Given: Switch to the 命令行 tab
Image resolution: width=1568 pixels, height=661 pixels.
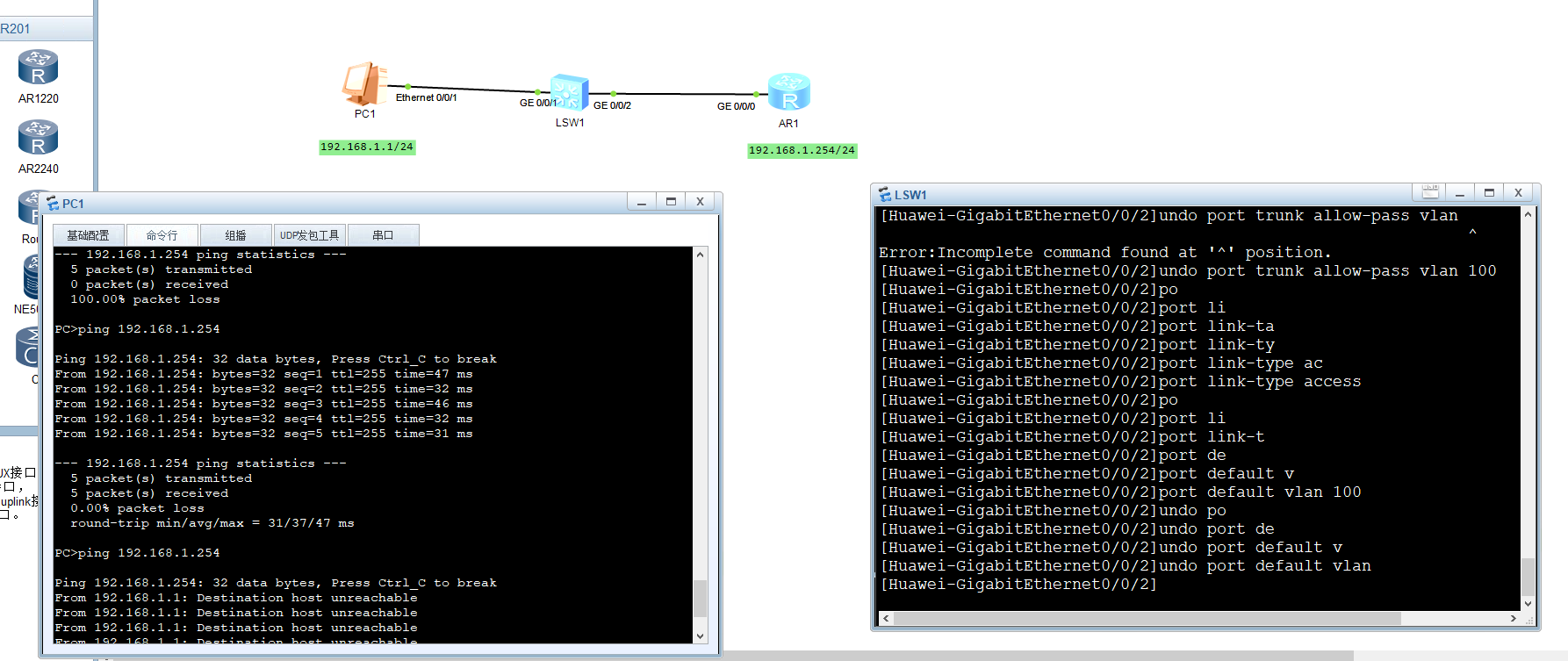Looking at the screenshot, I should [x=162, y=235].
